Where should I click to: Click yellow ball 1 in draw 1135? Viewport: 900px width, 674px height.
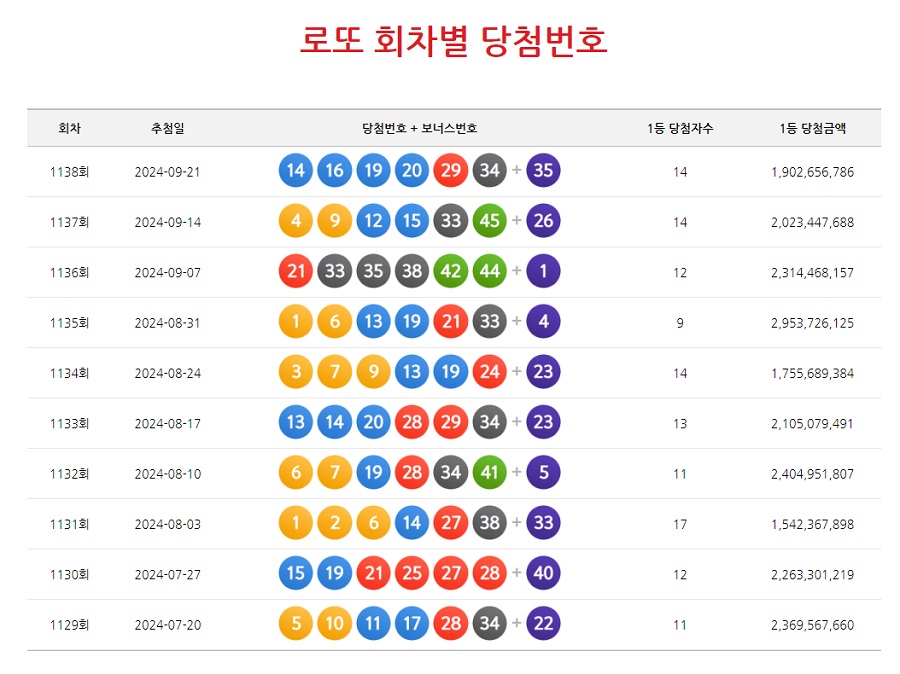click(294, 321)
